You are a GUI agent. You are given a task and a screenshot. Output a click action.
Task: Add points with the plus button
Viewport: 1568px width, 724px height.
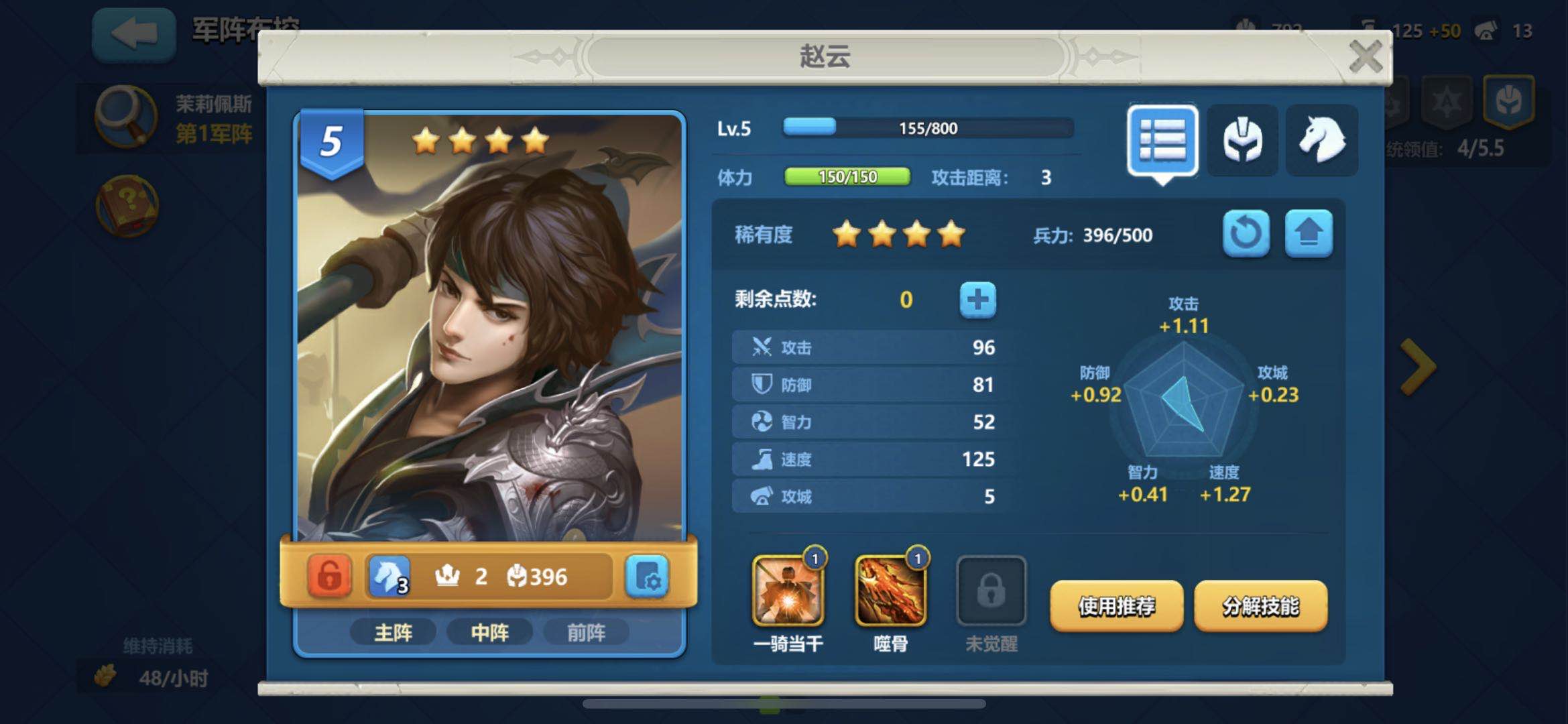(x=977, y=300)
